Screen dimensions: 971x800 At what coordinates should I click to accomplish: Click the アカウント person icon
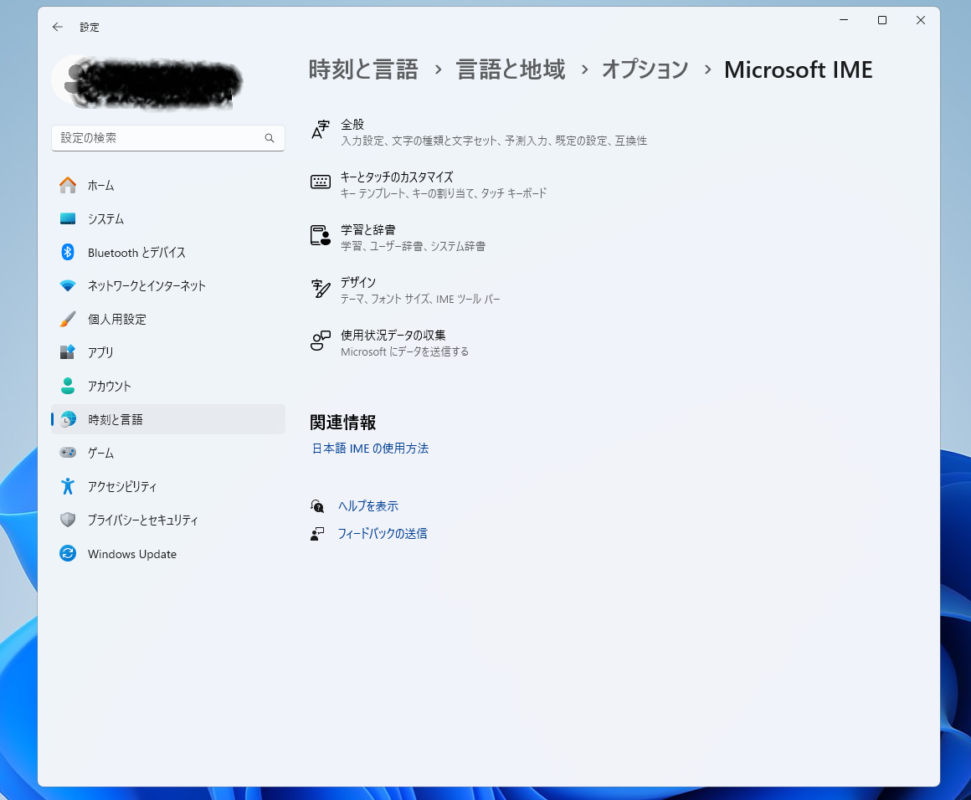click(67, 386)
